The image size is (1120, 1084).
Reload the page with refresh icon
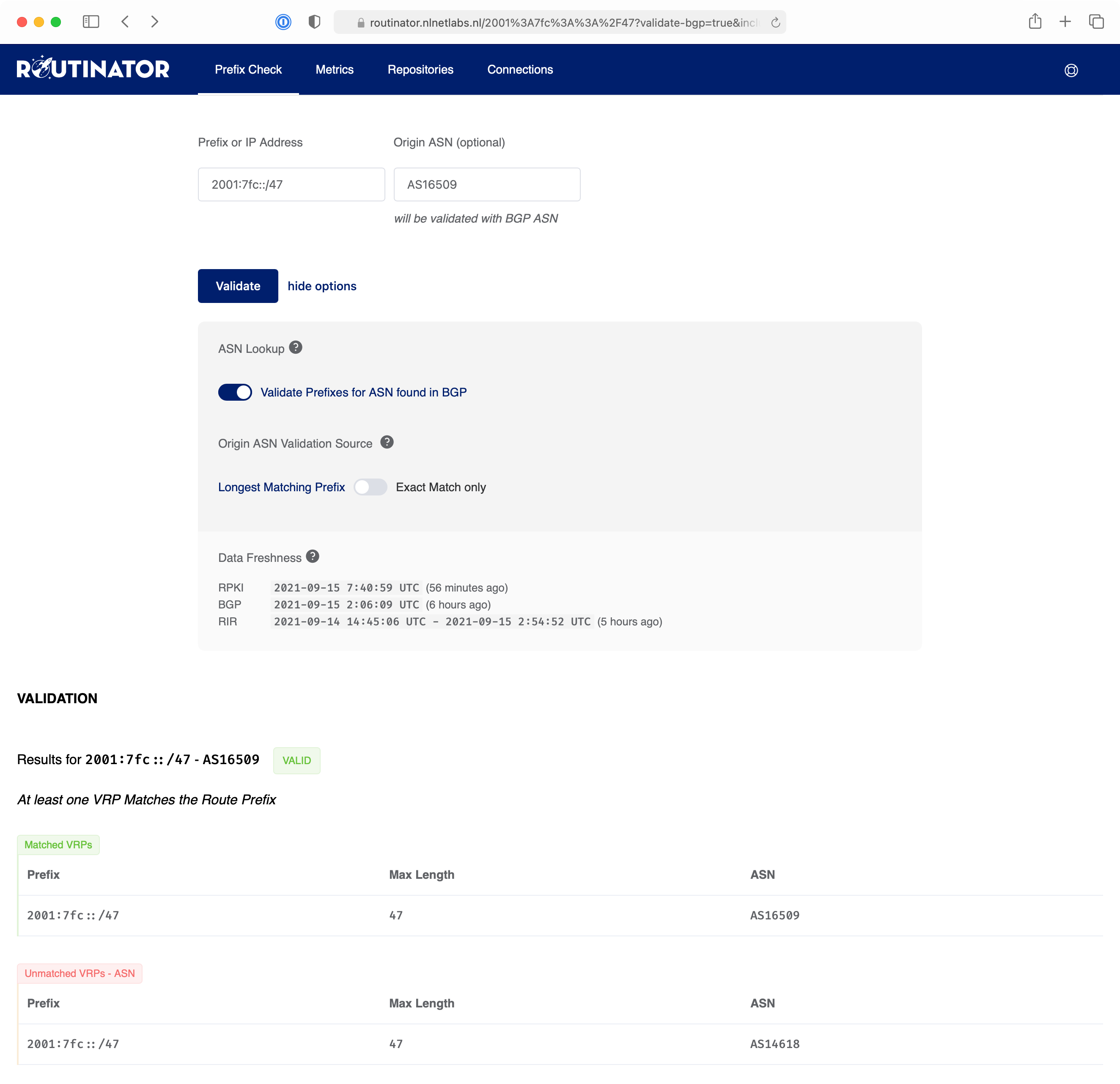pos(775,22)
